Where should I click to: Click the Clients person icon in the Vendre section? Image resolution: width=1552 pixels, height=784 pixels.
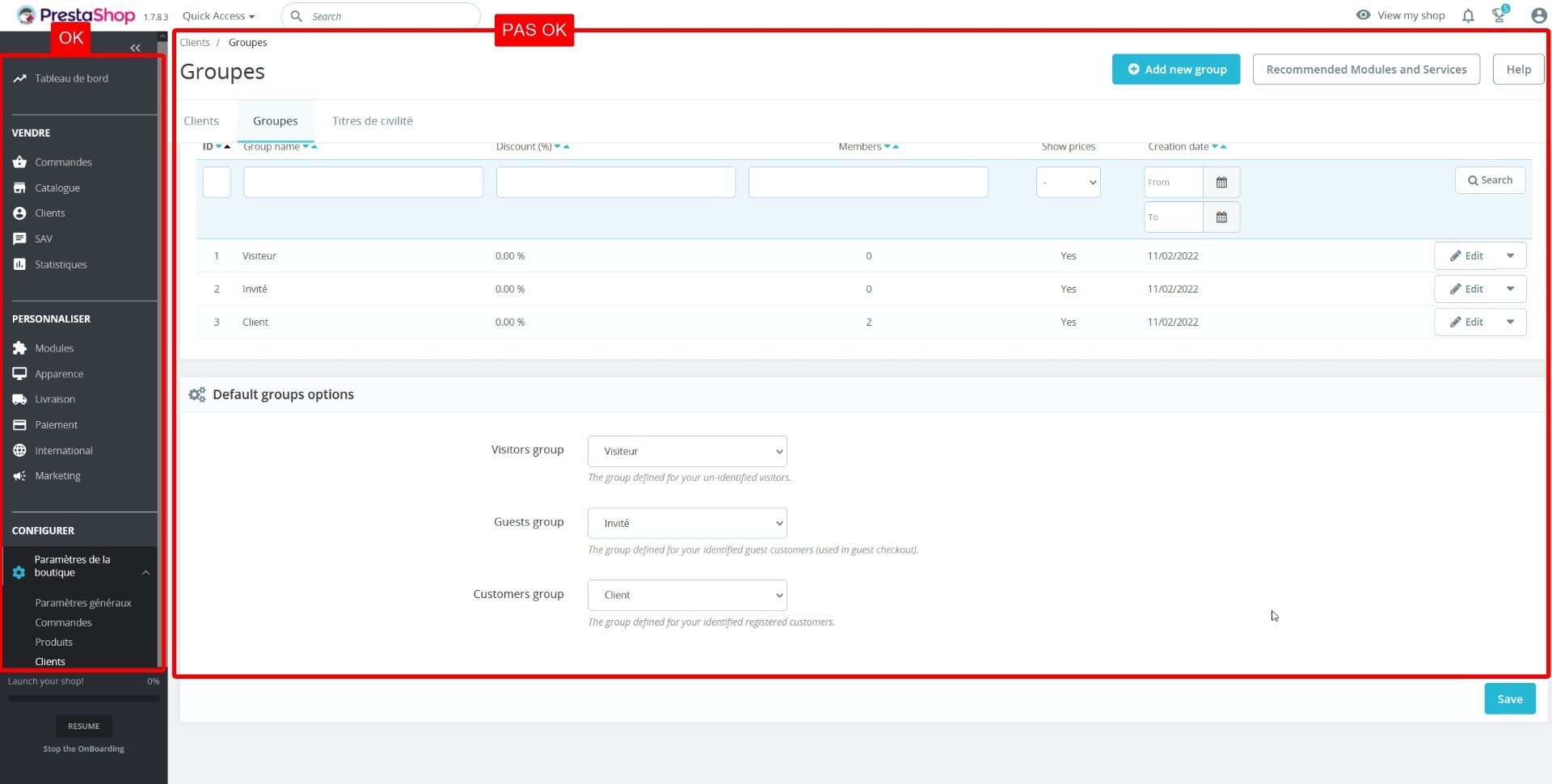click(19, 213)
